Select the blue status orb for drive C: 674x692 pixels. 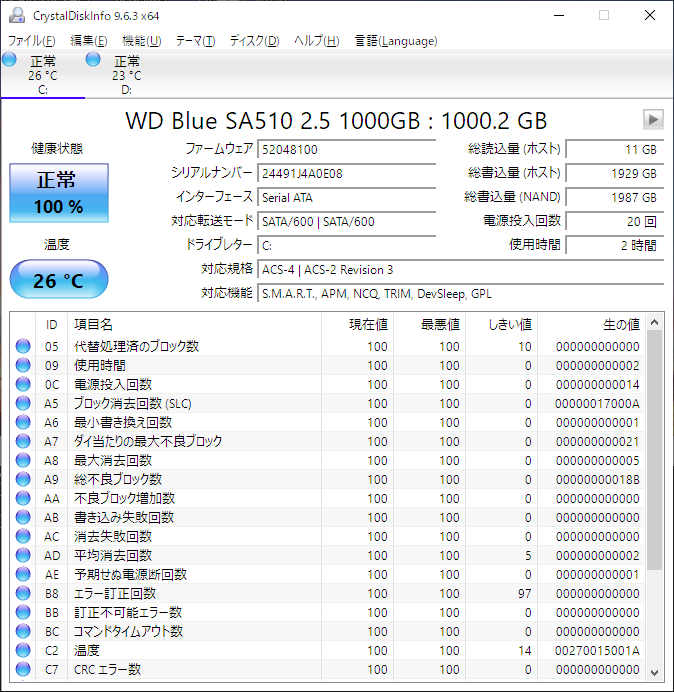click(x=9, y=59)
